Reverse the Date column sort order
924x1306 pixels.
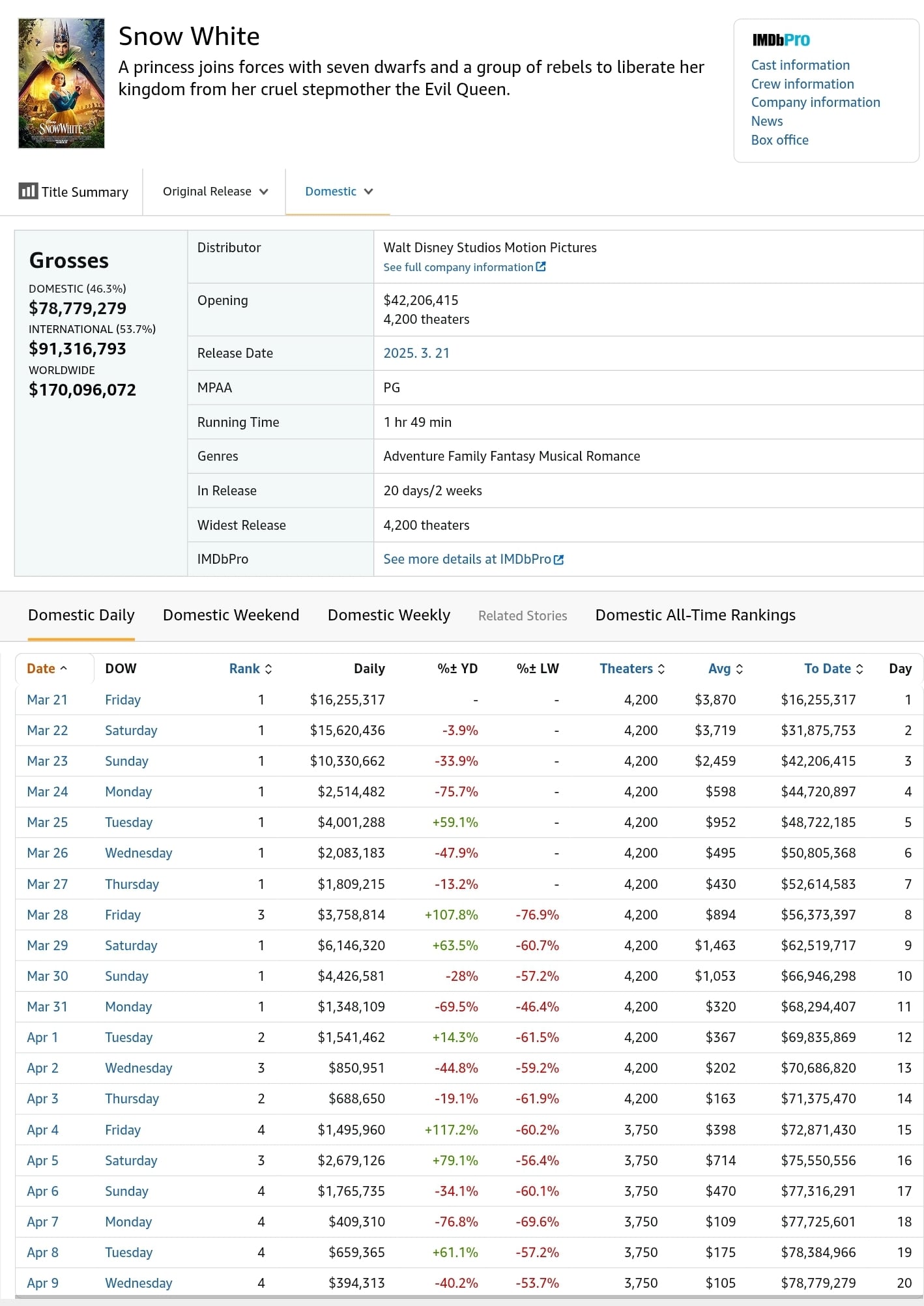click(48, 669)
